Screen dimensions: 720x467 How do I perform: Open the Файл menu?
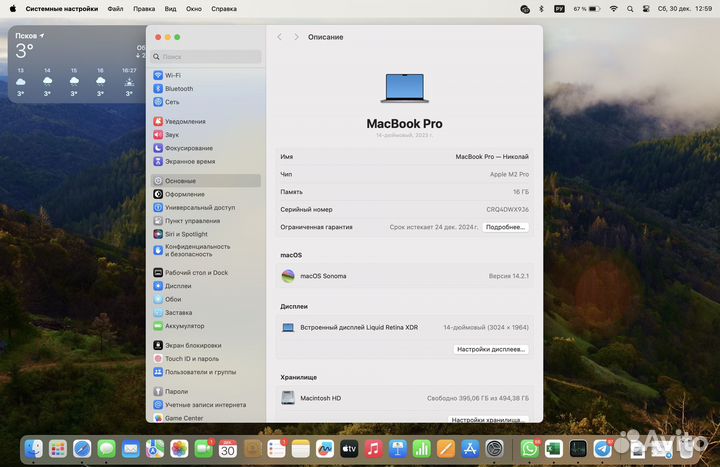[x=115, y=9]
